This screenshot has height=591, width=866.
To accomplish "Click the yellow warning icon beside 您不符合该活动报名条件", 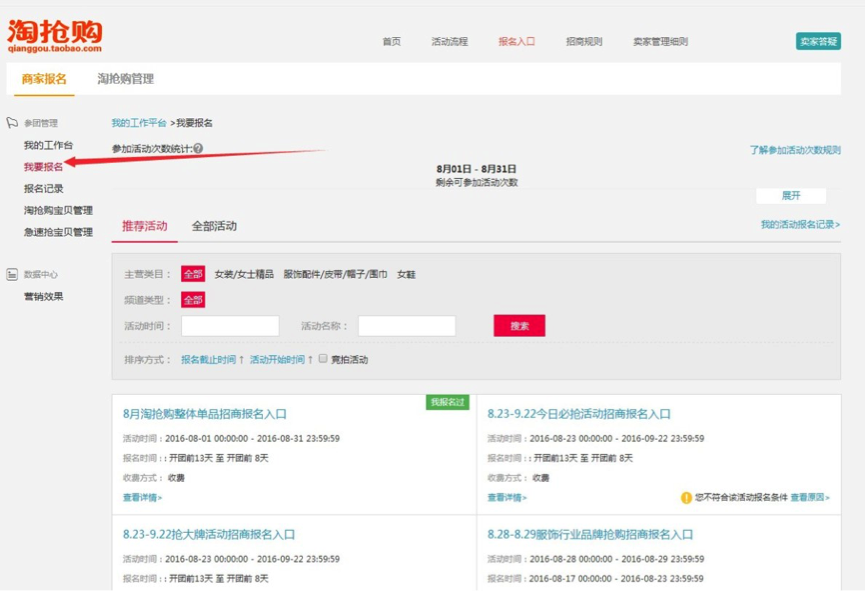I will [686, 498].
